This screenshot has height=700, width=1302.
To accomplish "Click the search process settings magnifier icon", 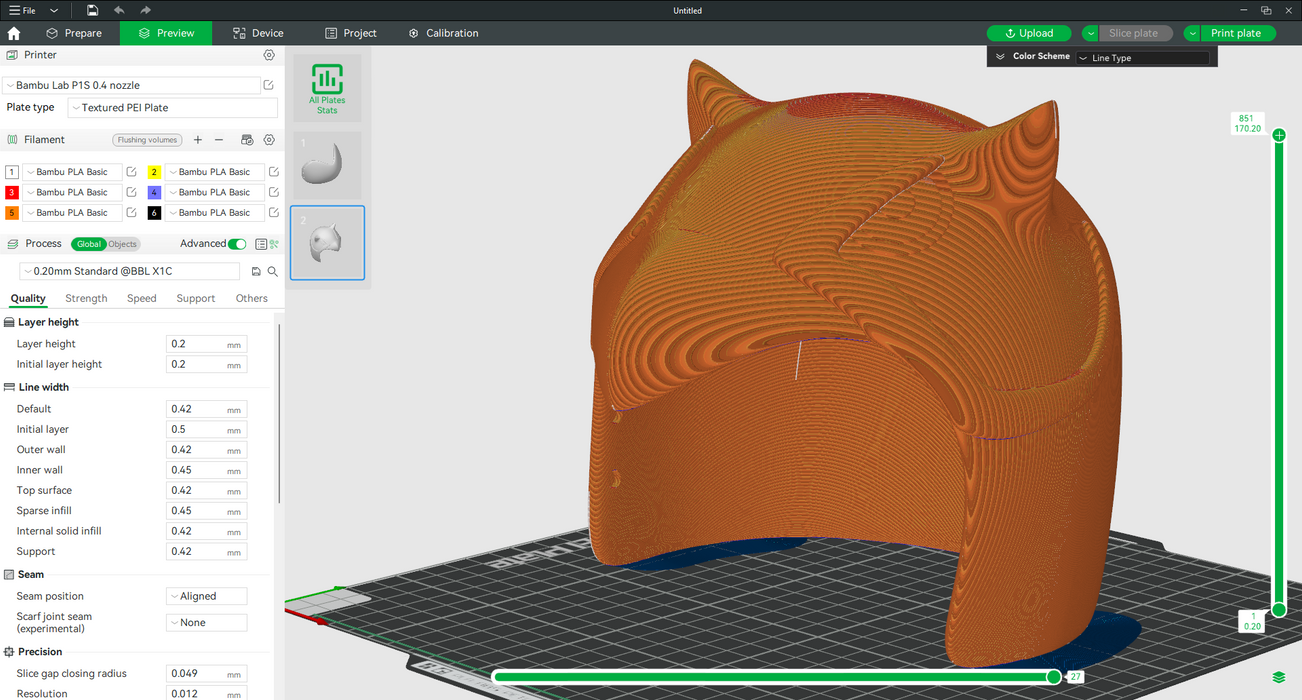I will click(x=272, y=271).
